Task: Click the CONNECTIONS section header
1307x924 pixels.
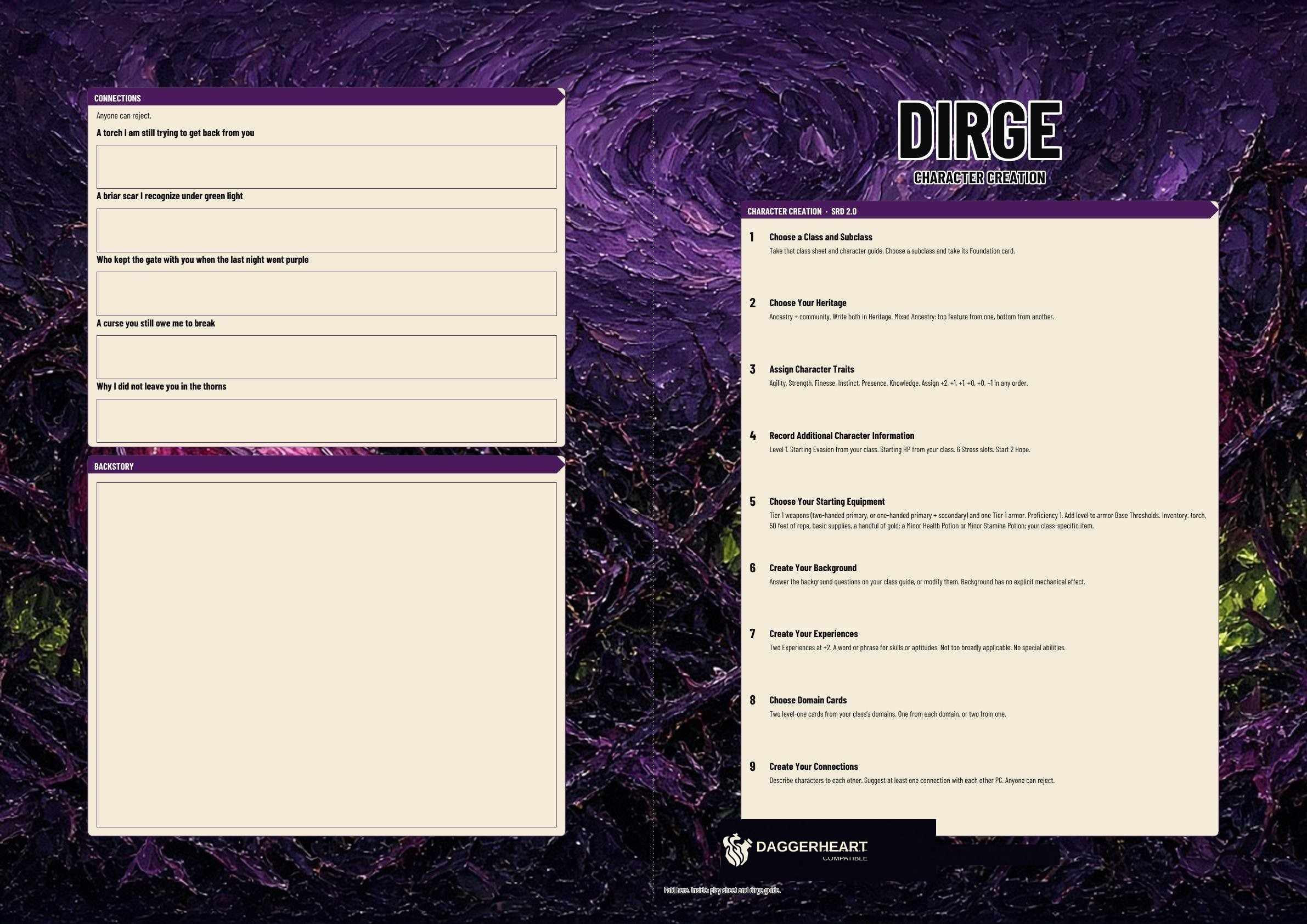Action: [x=326, y=97]
